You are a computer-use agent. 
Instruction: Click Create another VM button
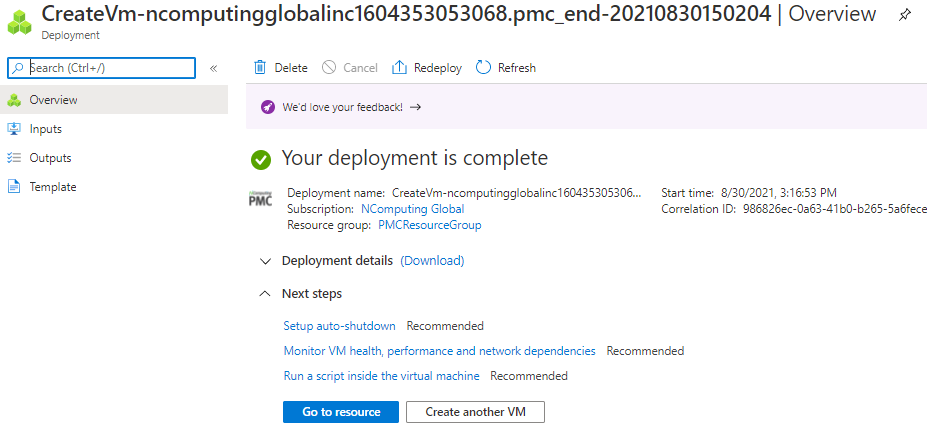tap(475, 412)
